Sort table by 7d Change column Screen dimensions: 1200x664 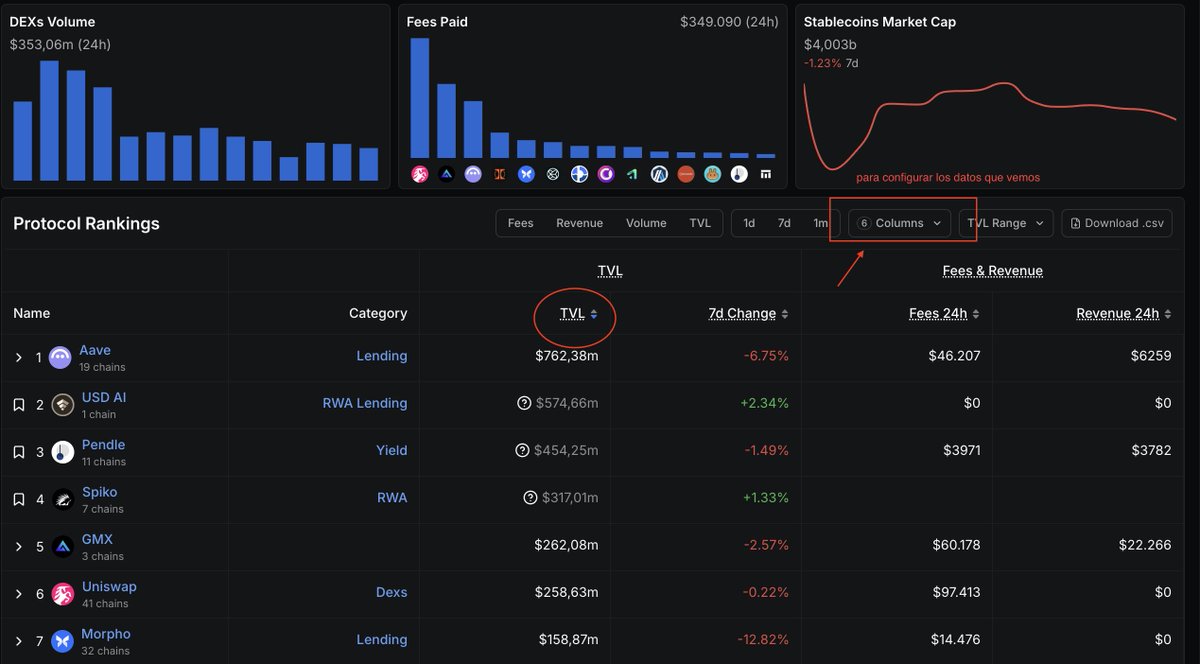click(x=748, y=313)
